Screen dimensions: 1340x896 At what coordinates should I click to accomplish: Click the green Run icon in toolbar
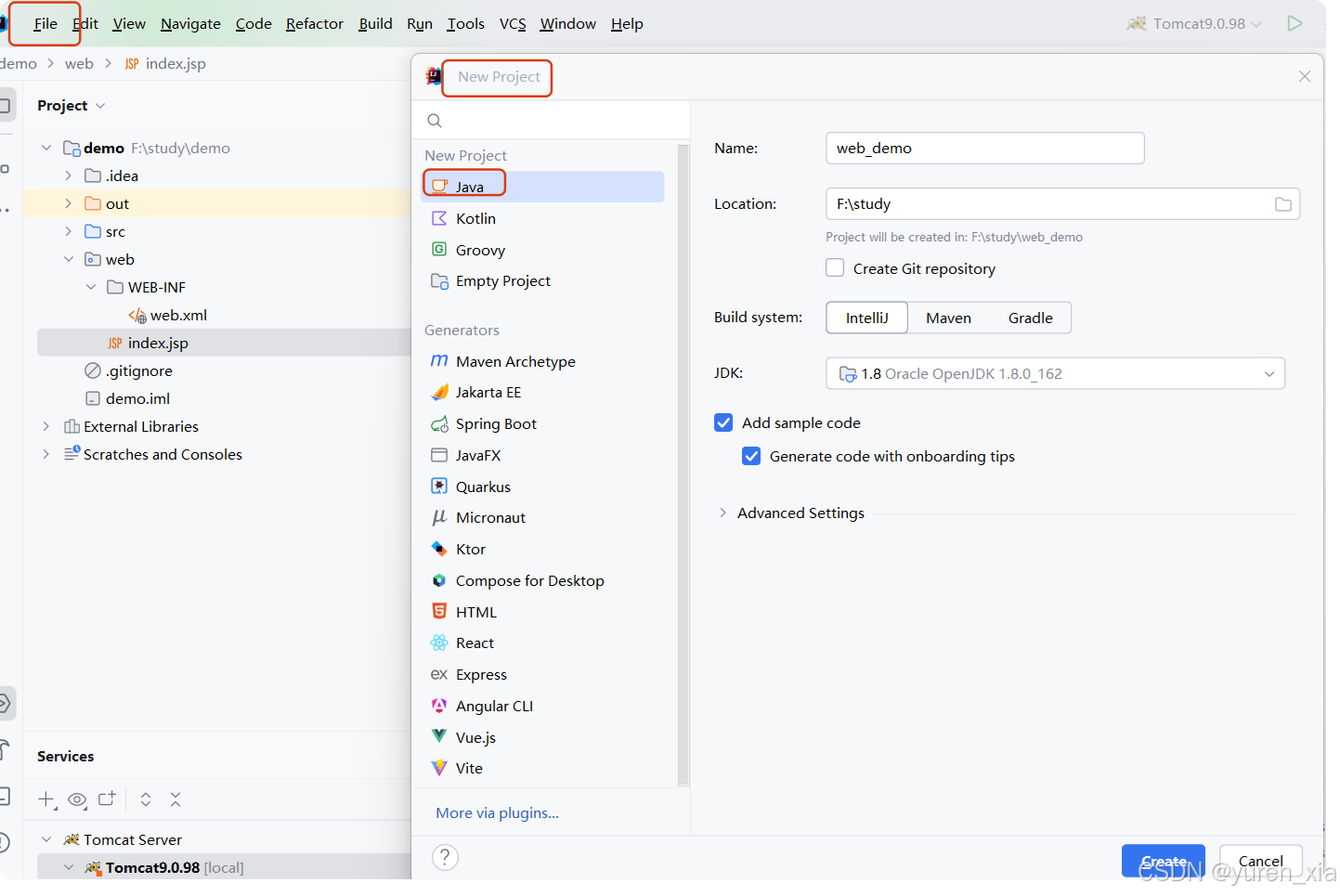pos(1294,23)
